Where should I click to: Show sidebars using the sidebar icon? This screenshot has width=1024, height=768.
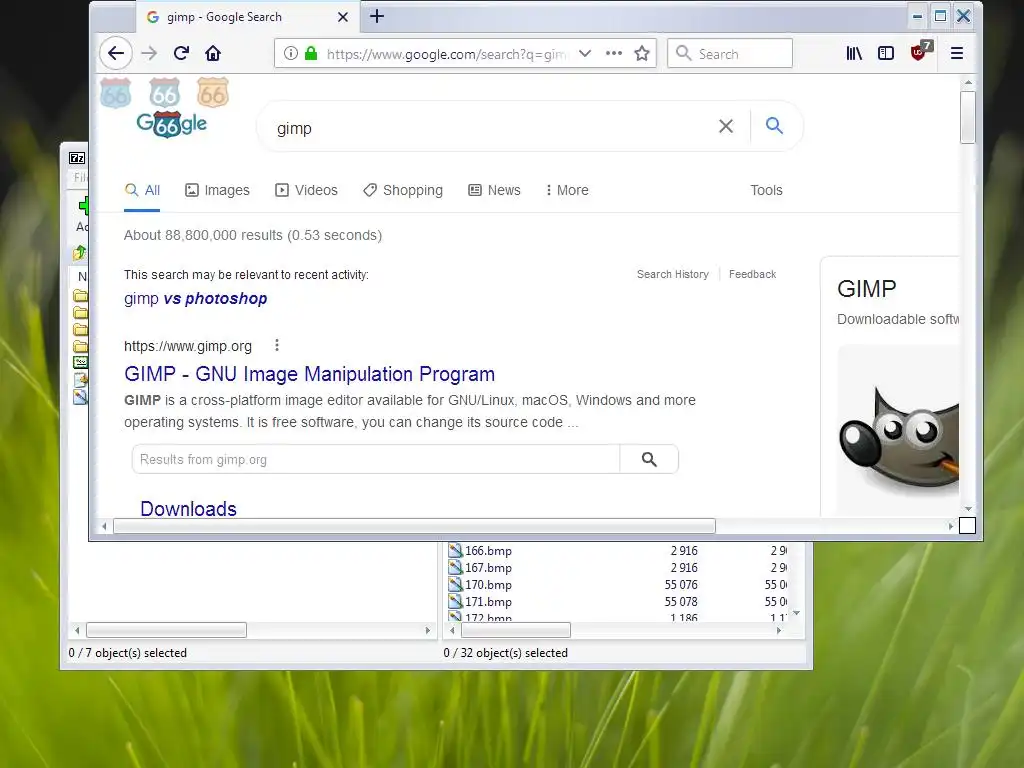(x=886, y=54)
